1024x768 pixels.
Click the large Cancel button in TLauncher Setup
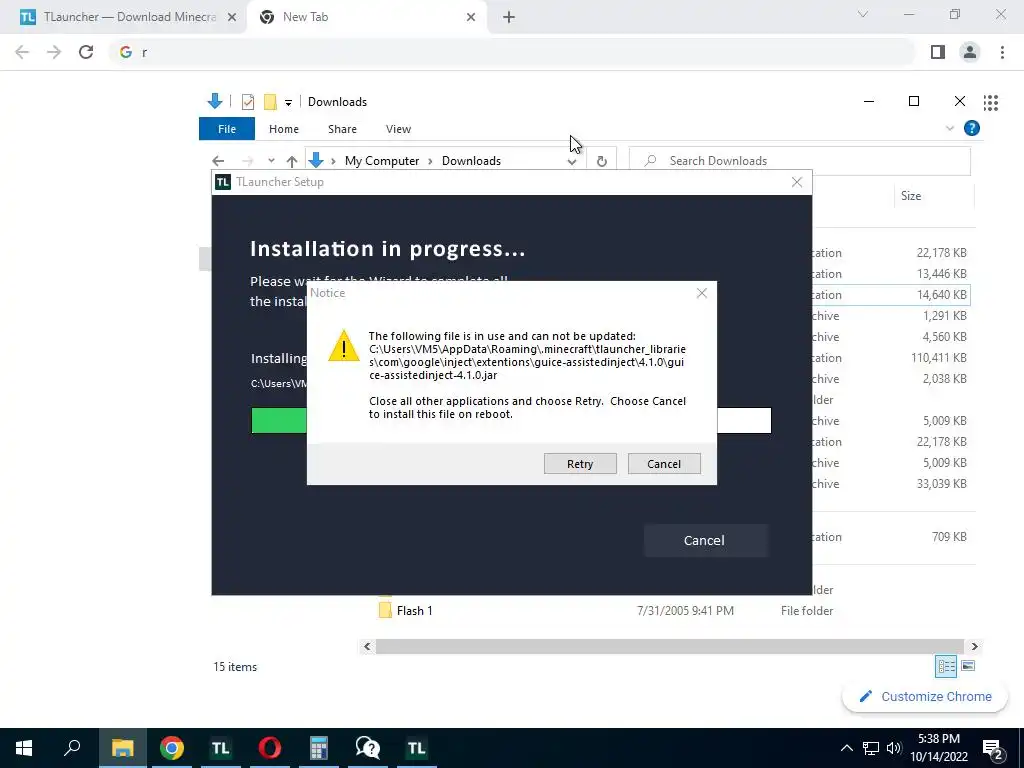pyautogui.click(x=705, y=540)
